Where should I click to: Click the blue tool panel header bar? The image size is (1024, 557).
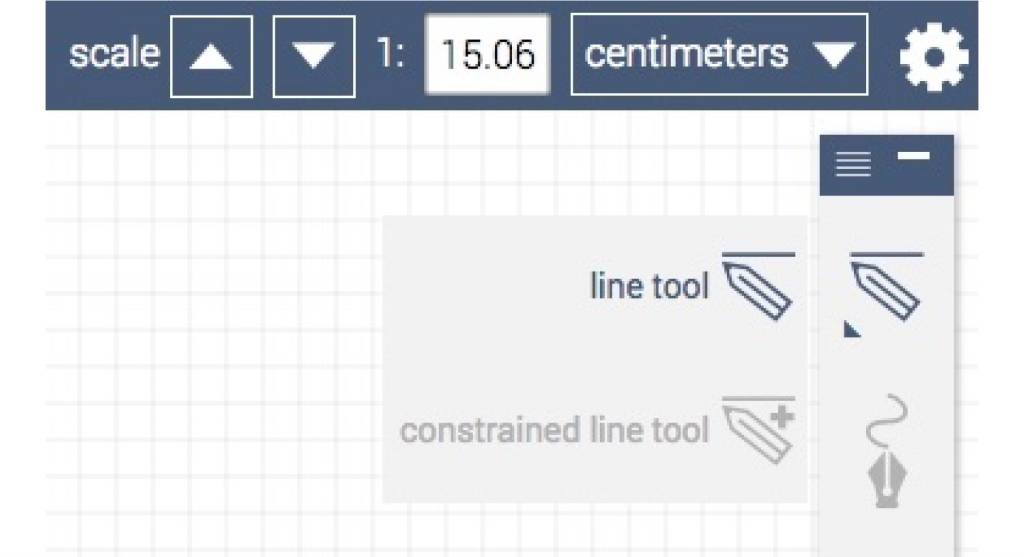887,165
